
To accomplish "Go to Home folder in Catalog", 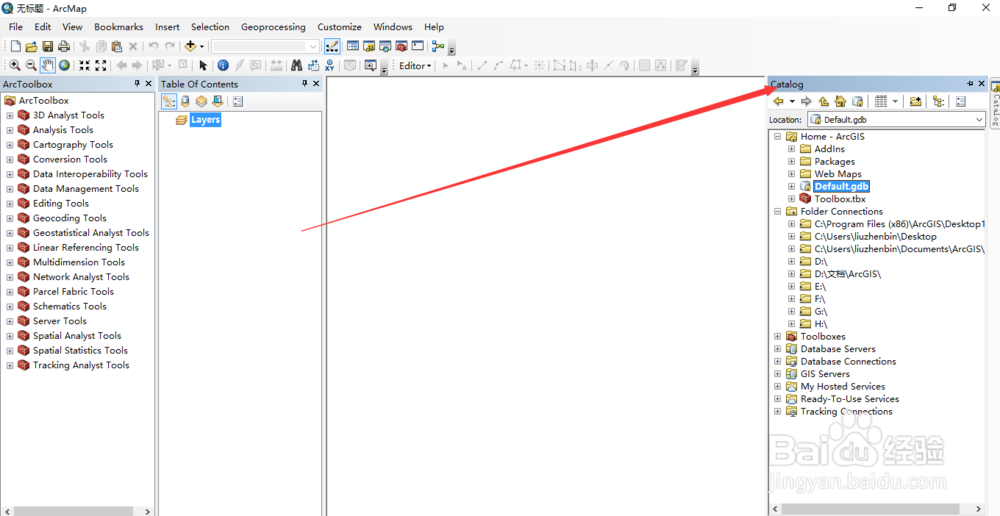I will [x=841, y=101].
